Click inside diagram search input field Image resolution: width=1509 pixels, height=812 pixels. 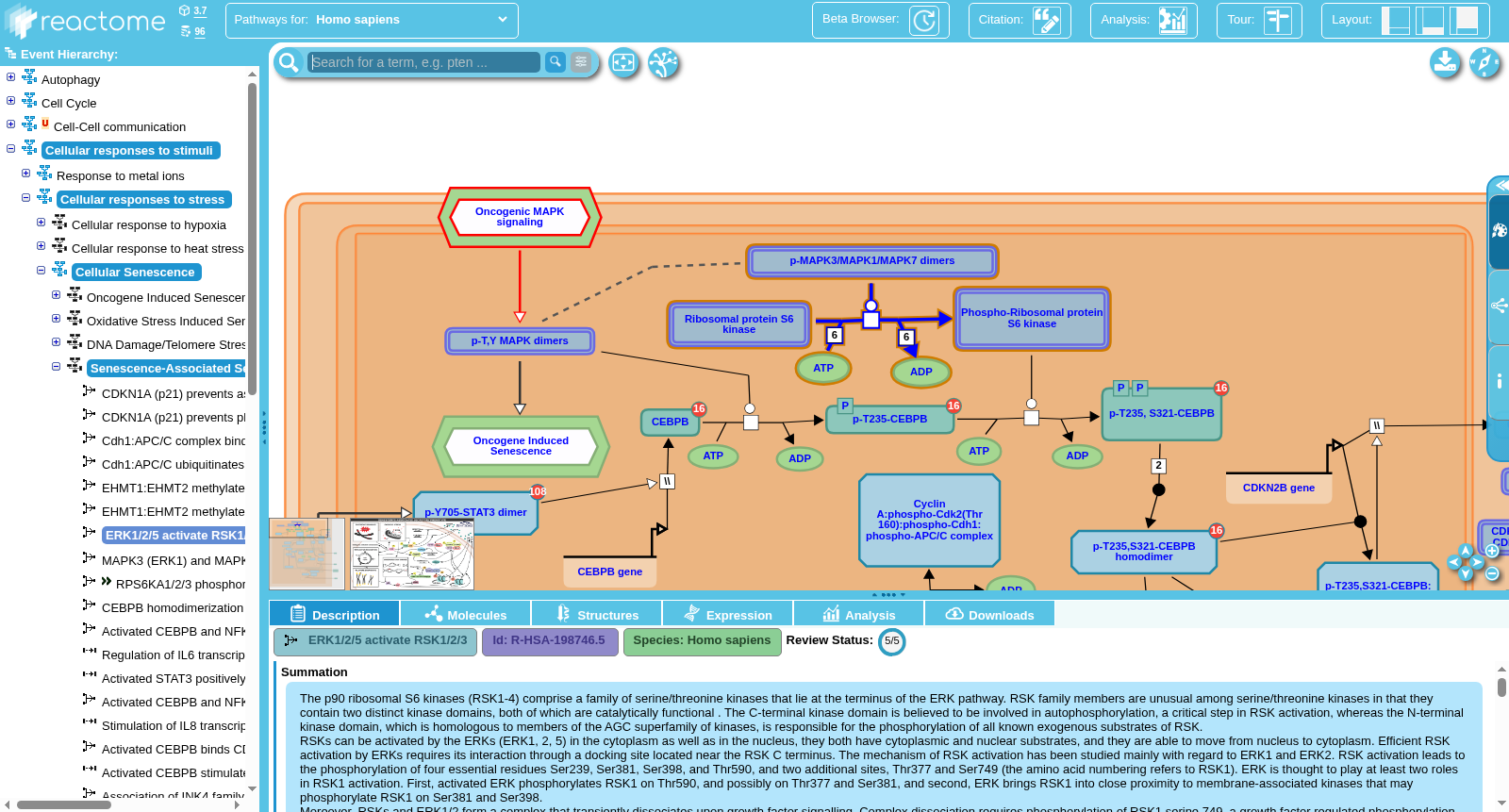click(424, 62)
